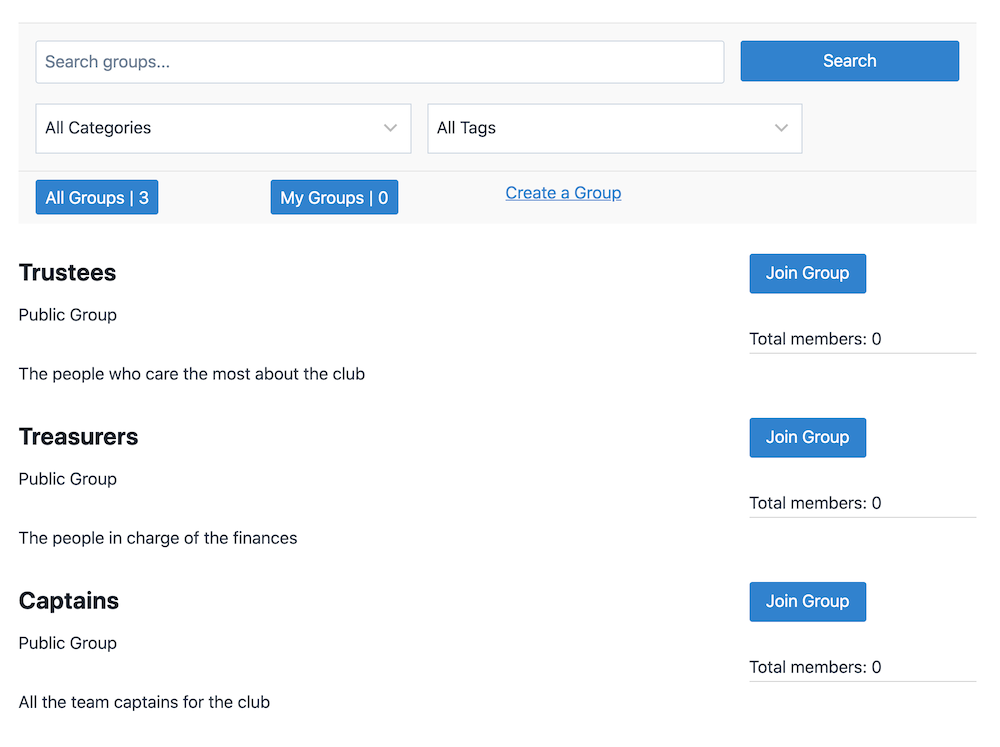Screen dimensions: 1000x747
Task: Switch to the All Groups tab
Action: (97, 197)
